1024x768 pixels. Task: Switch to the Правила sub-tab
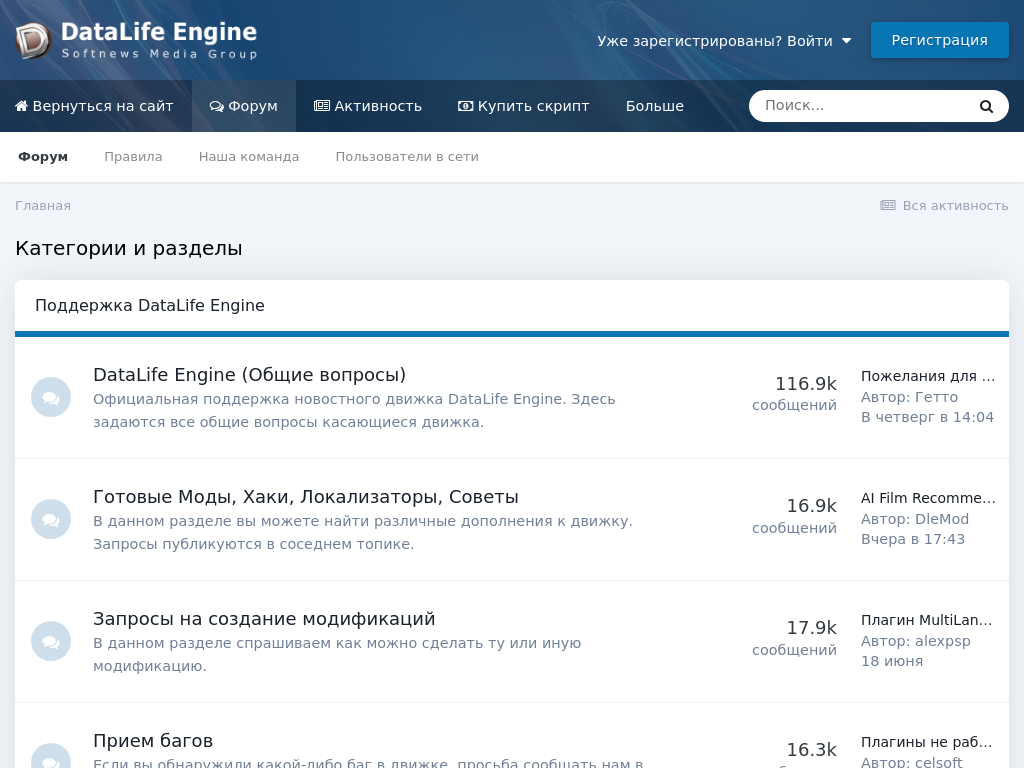[x=133, y=157]
